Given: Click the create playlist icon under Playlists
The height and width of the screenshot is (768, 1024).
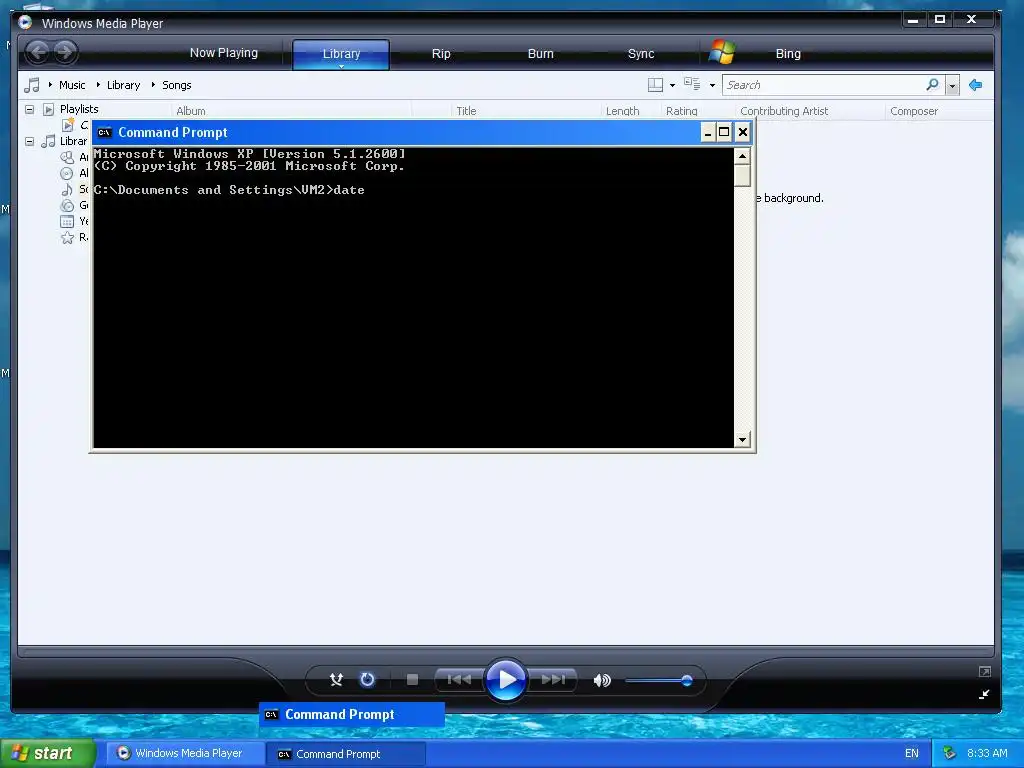Looking at the screenshot, I should tap(68, 125).
